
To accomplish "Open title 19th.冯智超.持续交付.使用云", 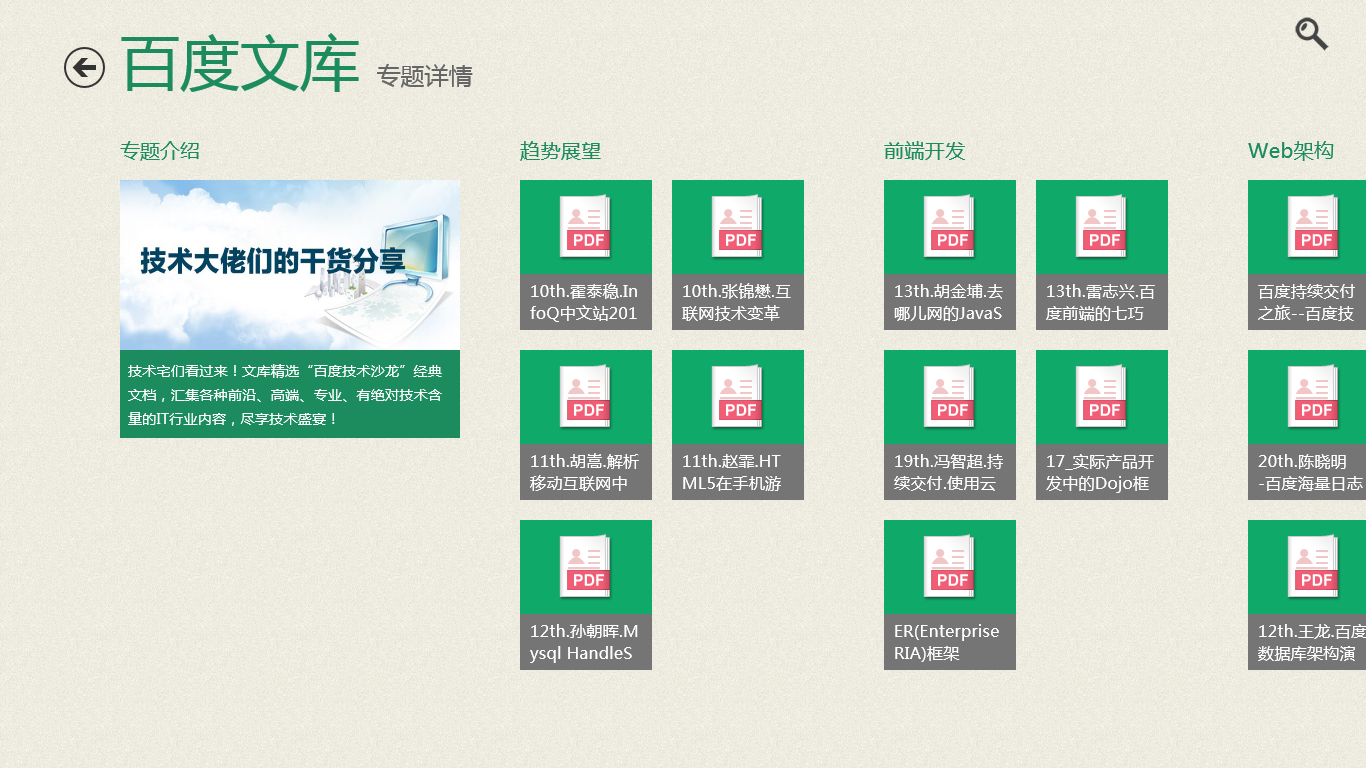I will click(x=950, y=472).
